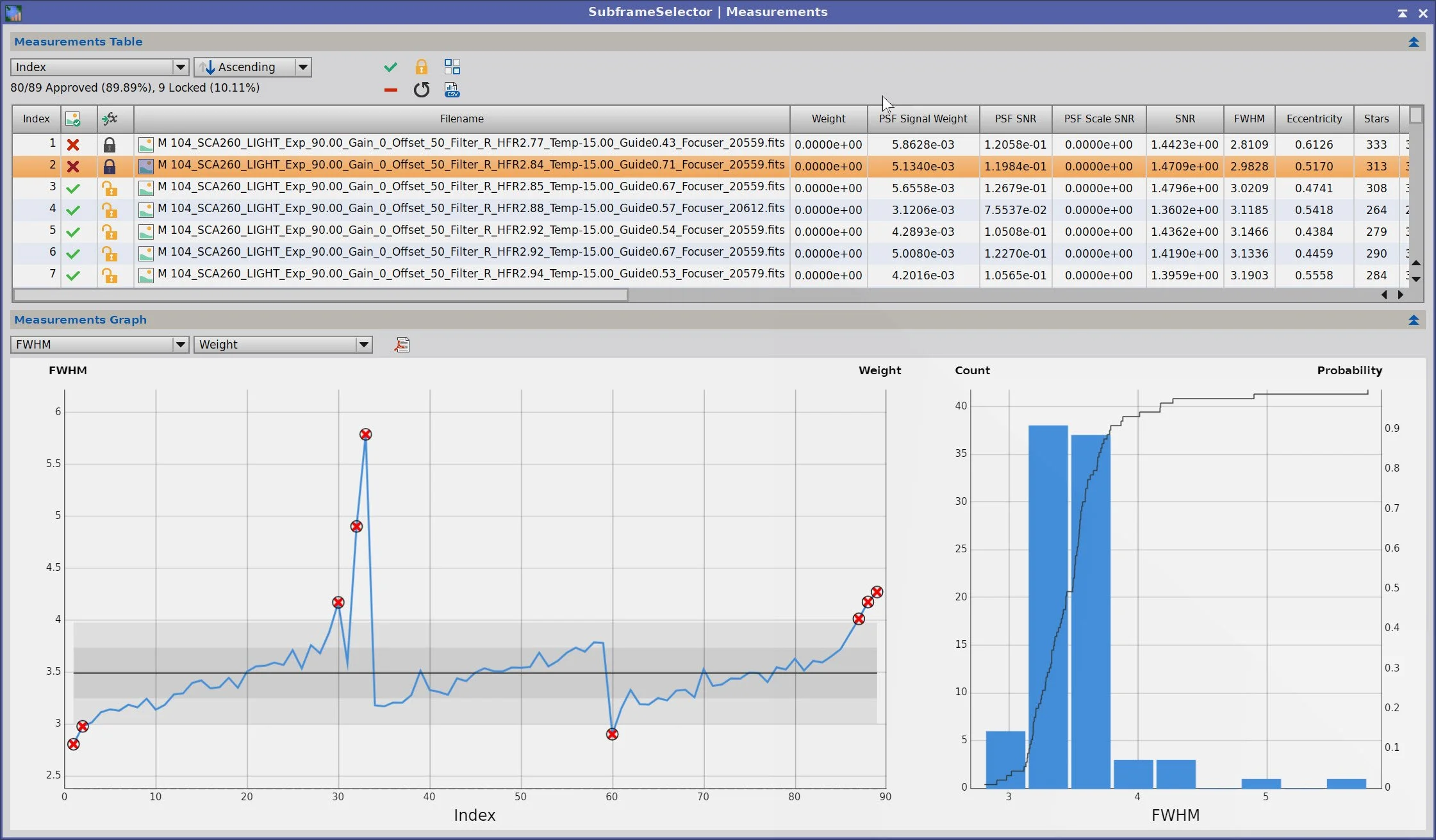
Task: Click the Eccentricity column header
Action: (x=1314, y=119)
